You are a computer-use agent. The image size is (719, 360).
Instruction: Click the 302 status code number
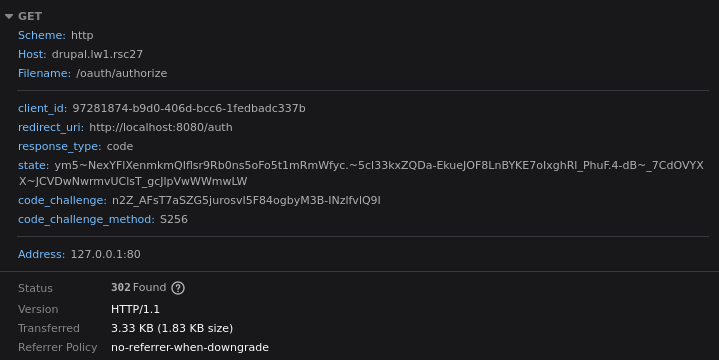click(x=121, y=288)
